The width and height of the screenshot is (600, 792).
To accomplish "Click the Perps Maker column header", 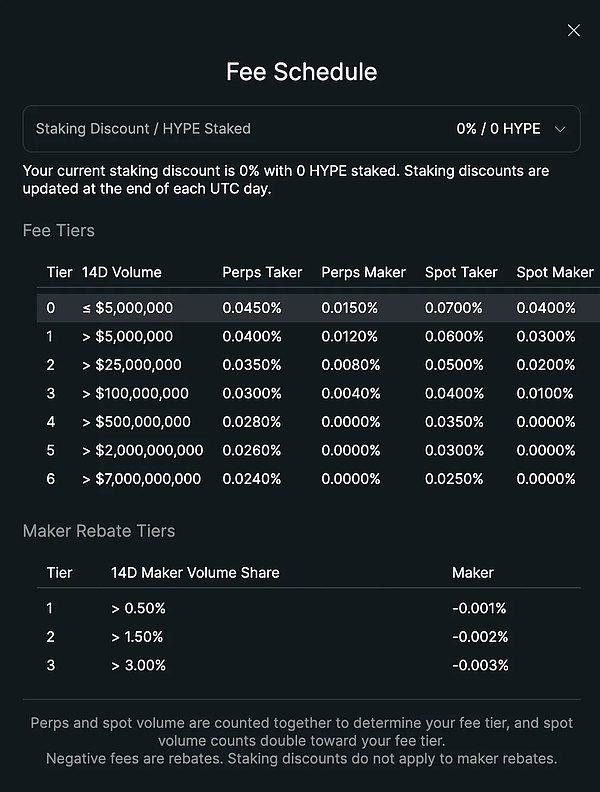I will pos(363,272).
